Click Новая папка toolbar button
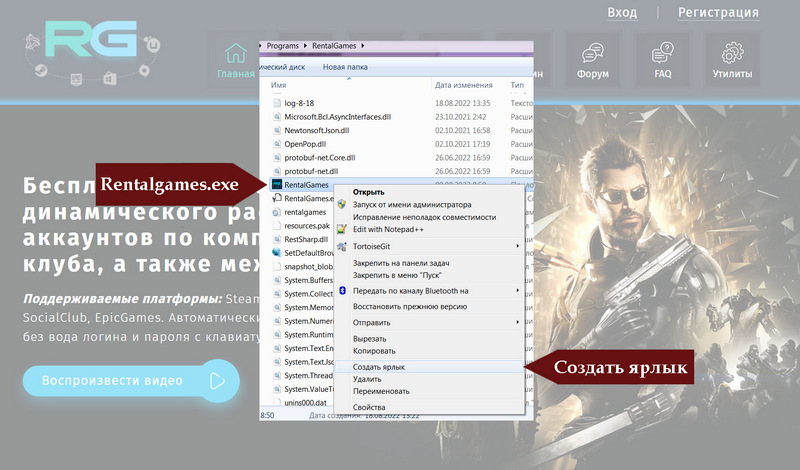 345,67
